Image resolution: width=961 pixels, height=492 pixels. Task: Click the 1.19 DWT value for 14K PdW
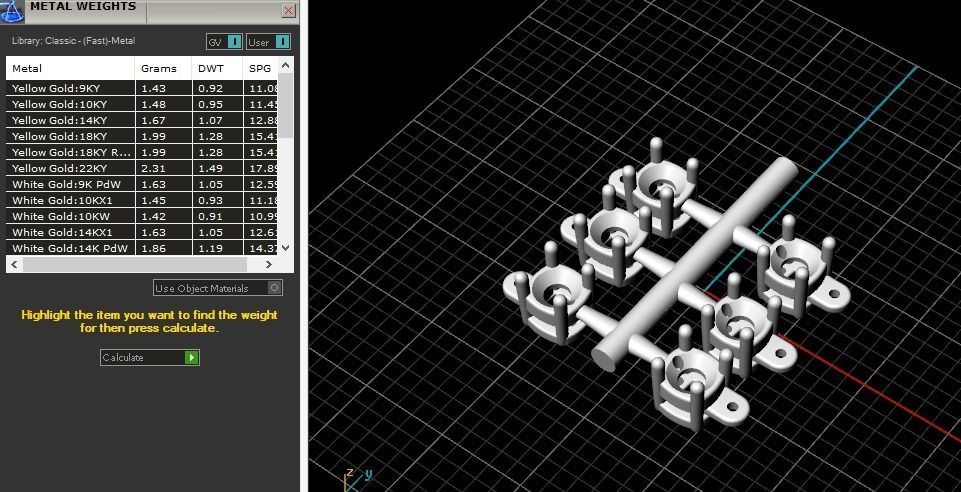(210, 248)
